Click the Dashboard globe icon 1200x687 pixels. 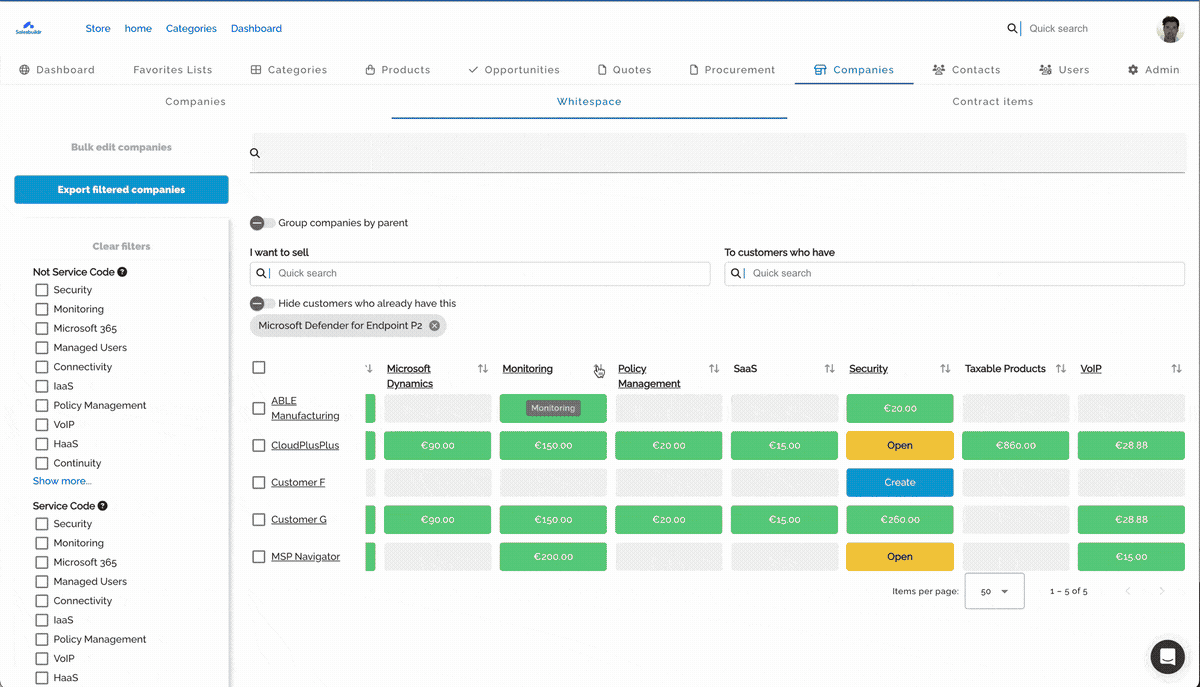(x=25, y=70)
